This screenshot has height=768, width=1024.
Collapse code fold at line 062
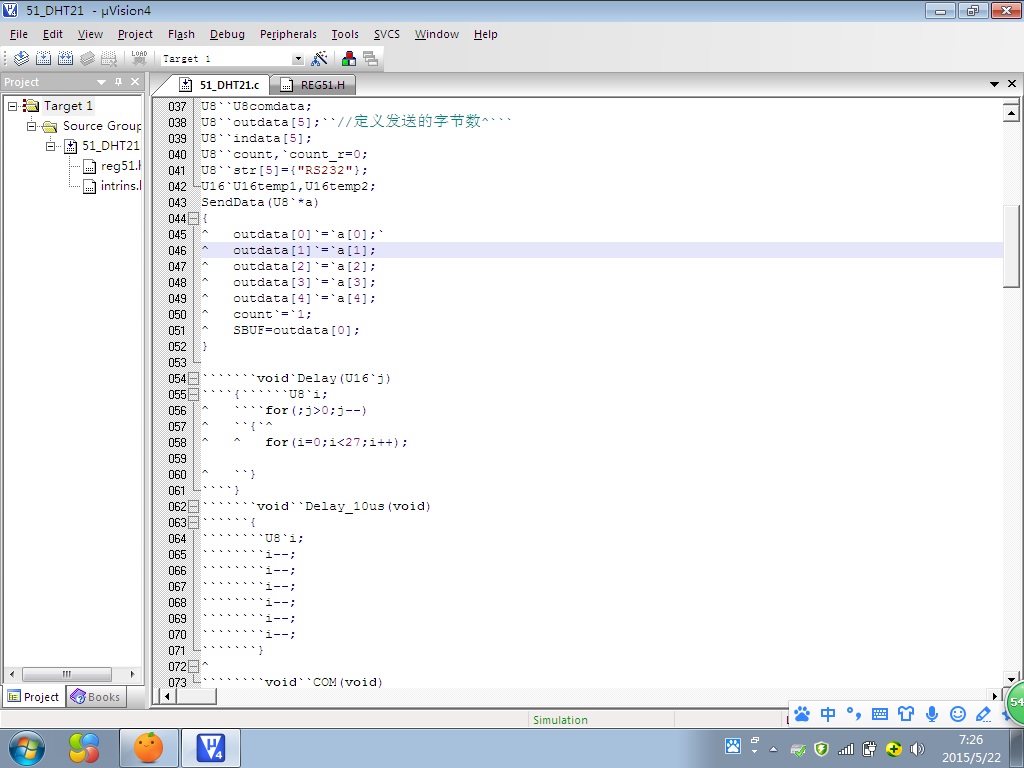pyautogui.click(x=193, y=507)
